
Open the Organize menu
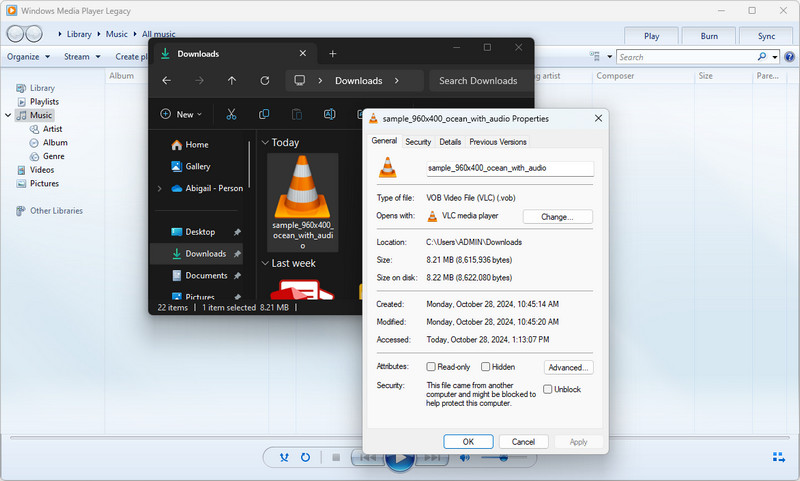pyautogui.click(x=28, y=57)
